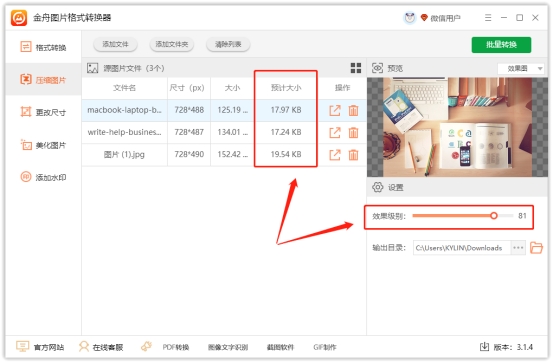Click the output directory path field
The image size is (553, 364).
click(x=462, y=248)
